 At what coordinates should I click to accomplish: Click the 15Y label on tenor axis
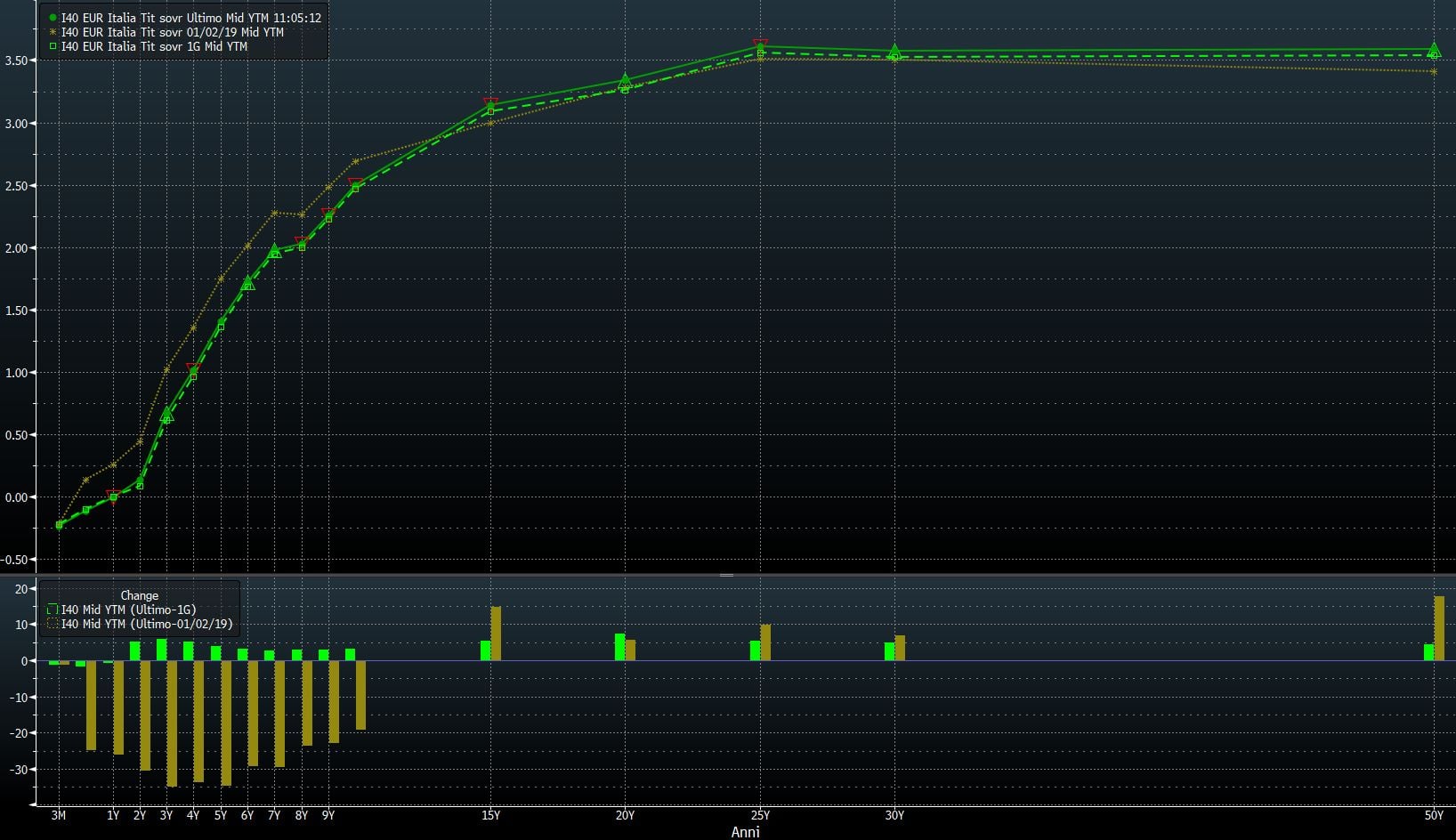pyautogui.click(x=490, y=815)
